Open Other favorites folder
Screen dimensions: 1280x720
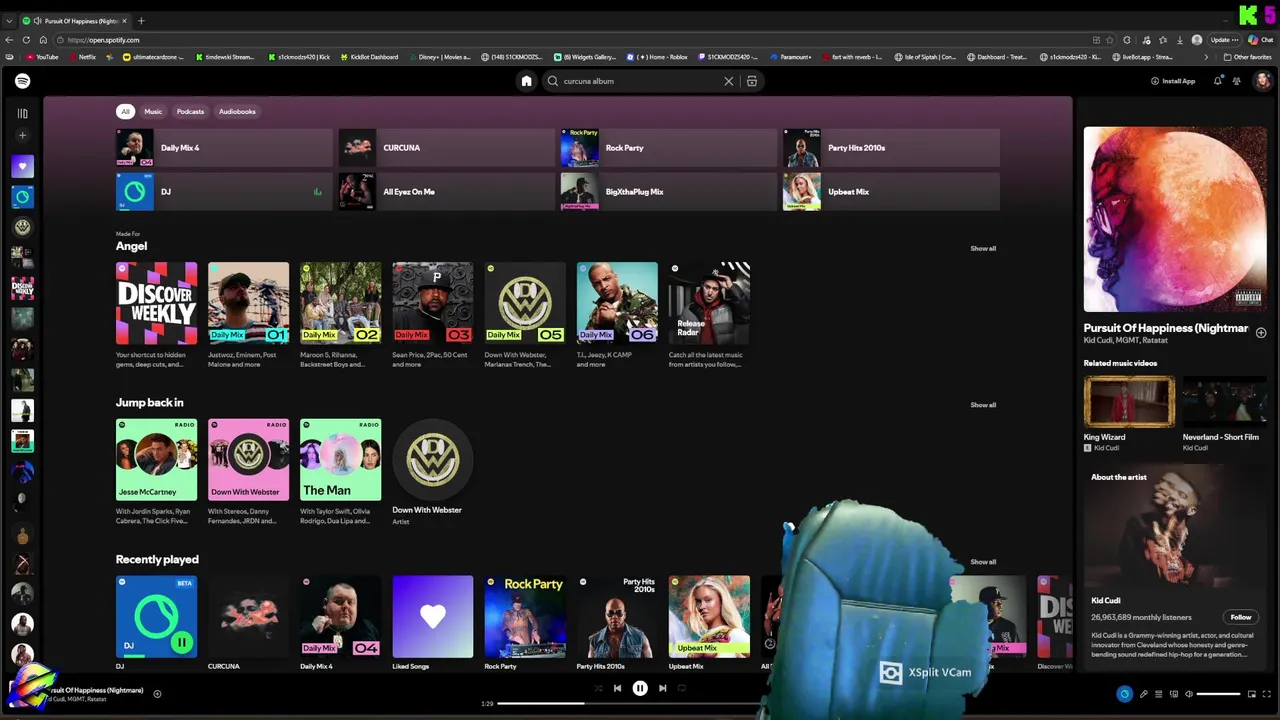1248,57
